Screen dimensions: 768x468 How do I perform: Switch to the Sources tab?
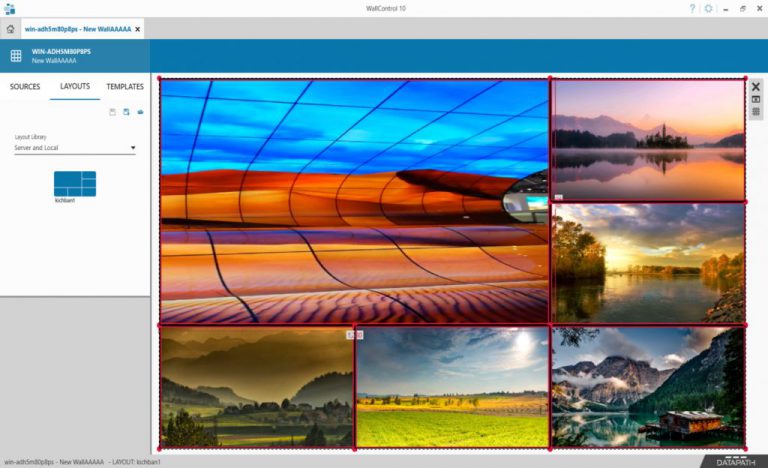25,87
